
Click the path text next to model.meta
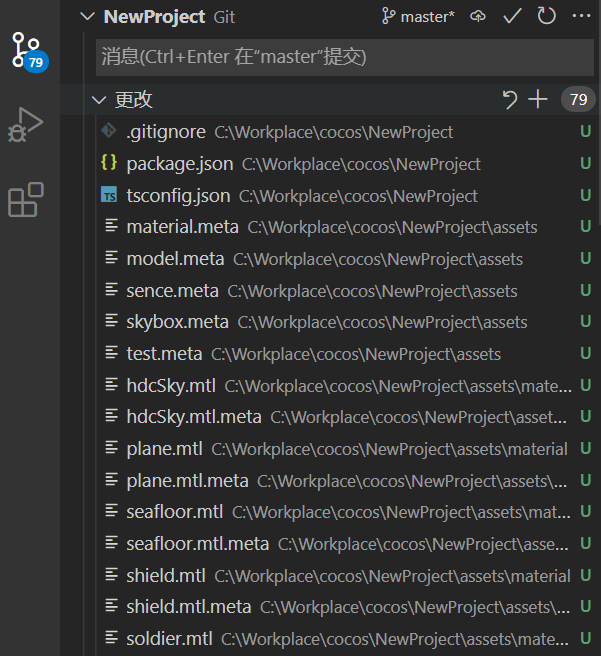pyautogui.click(x=378, y=259)
